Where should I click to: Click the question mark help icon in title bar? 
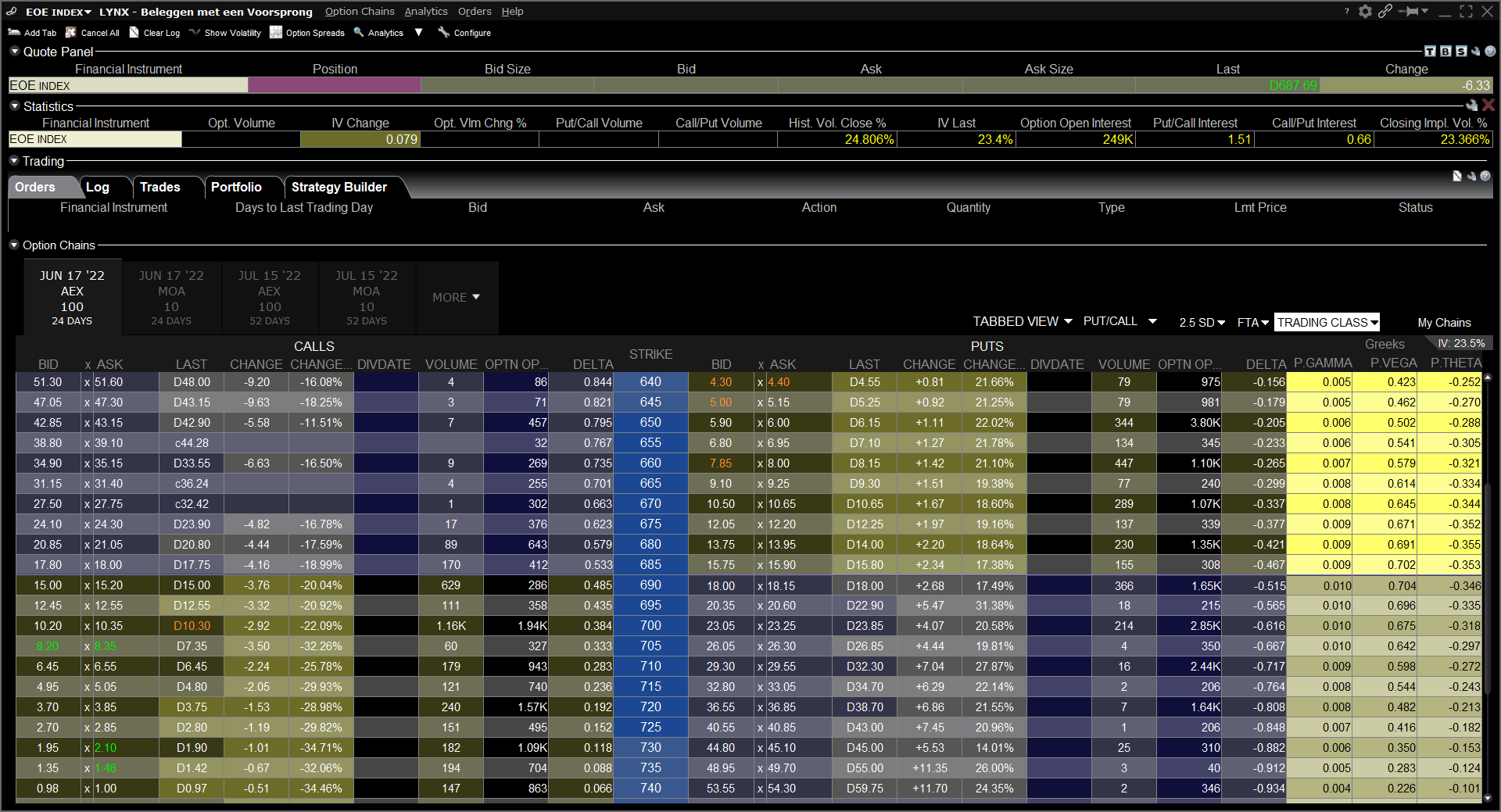(x=1346, y=11)
